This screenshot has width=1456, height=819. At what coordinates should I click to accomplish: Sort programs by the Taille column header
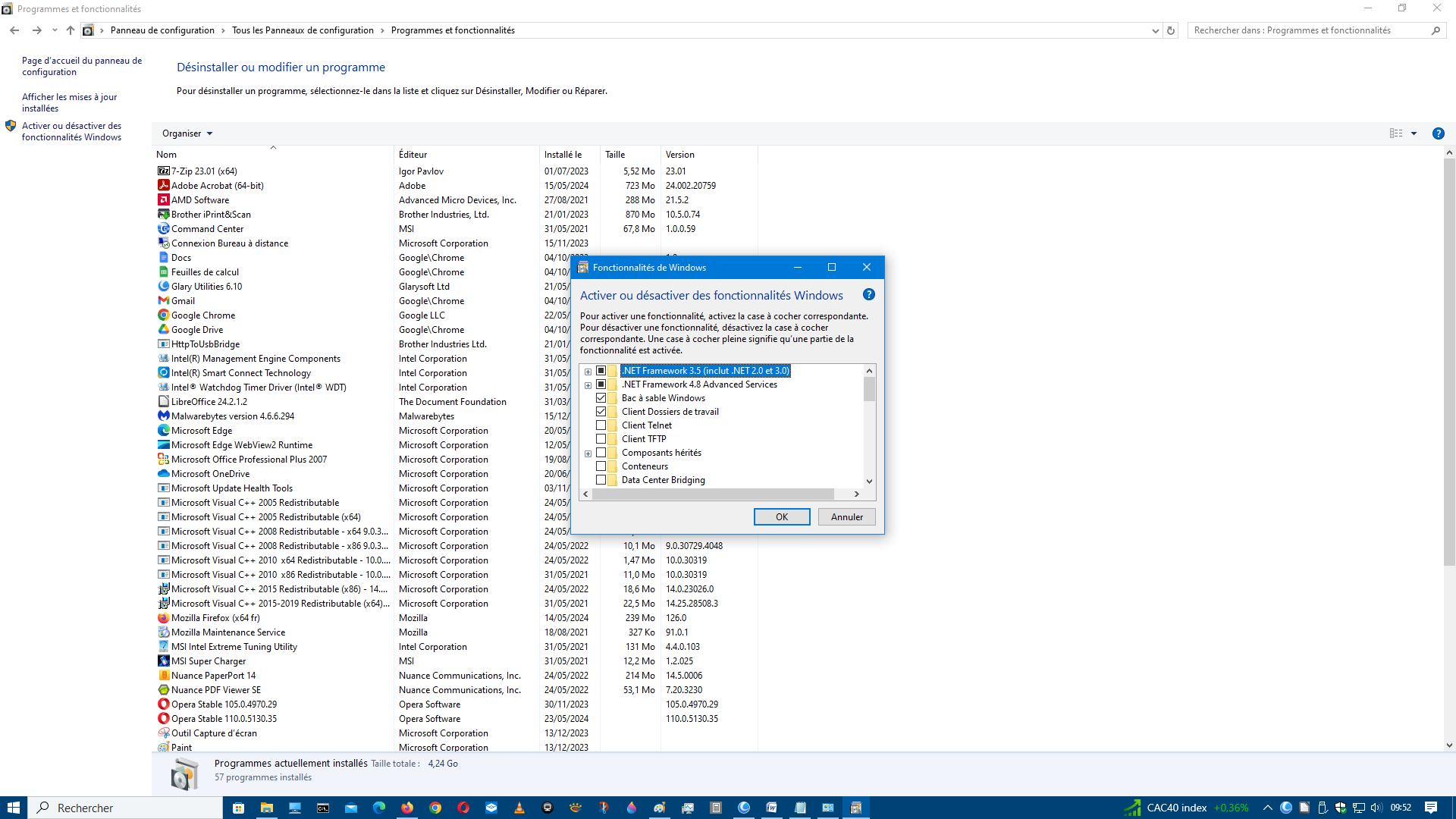pos(615,155)
